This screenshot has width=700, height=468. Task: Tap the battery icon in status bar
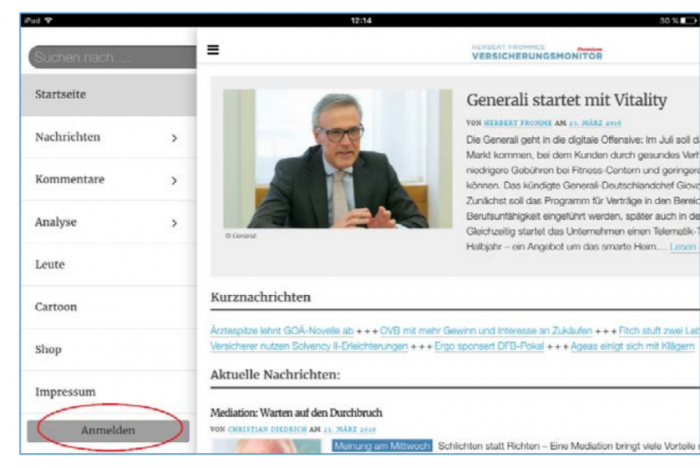click(x=683, y=19)
